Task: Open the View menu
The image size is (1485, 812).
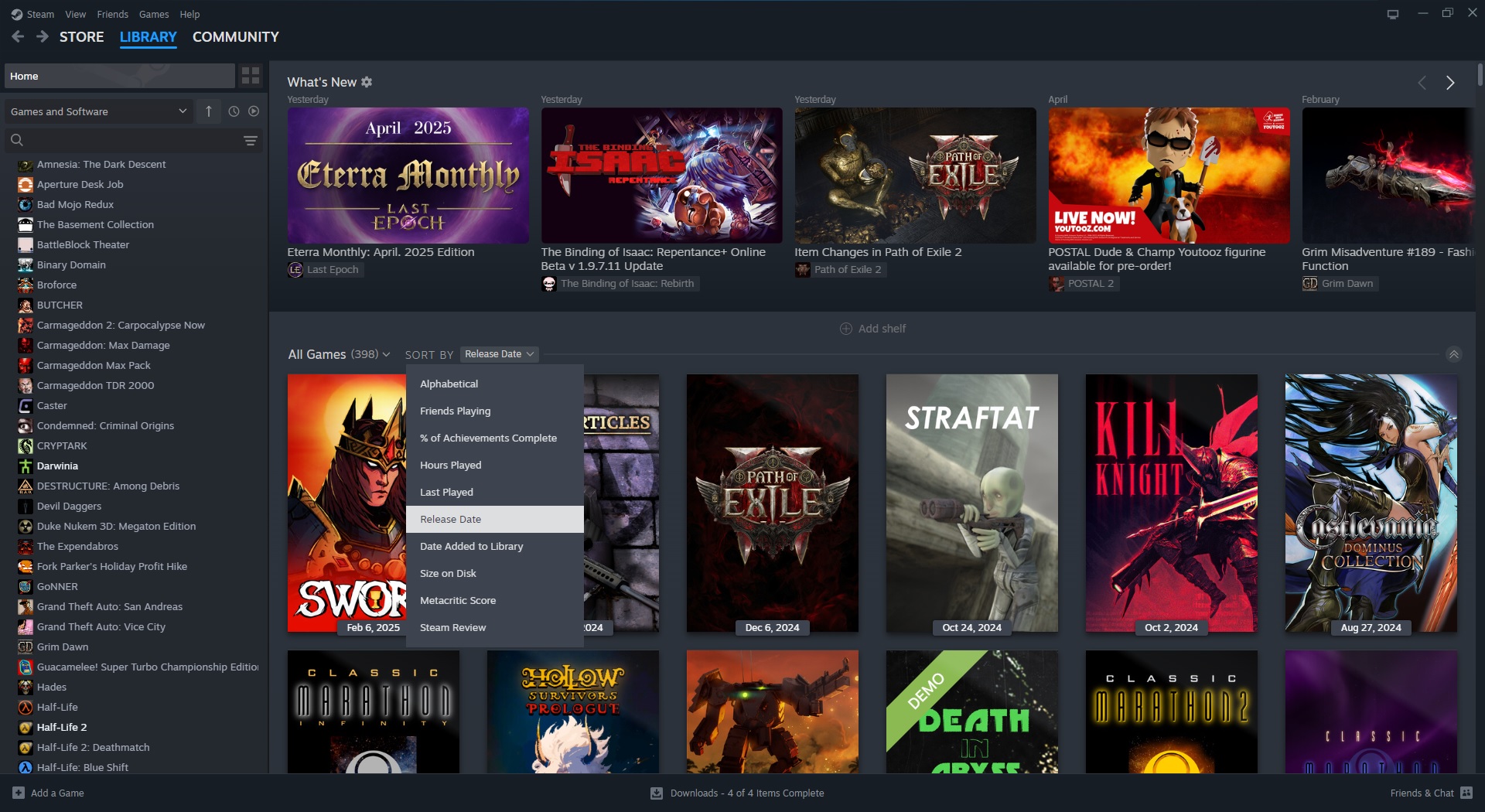Action: click(x=76, y=14)
